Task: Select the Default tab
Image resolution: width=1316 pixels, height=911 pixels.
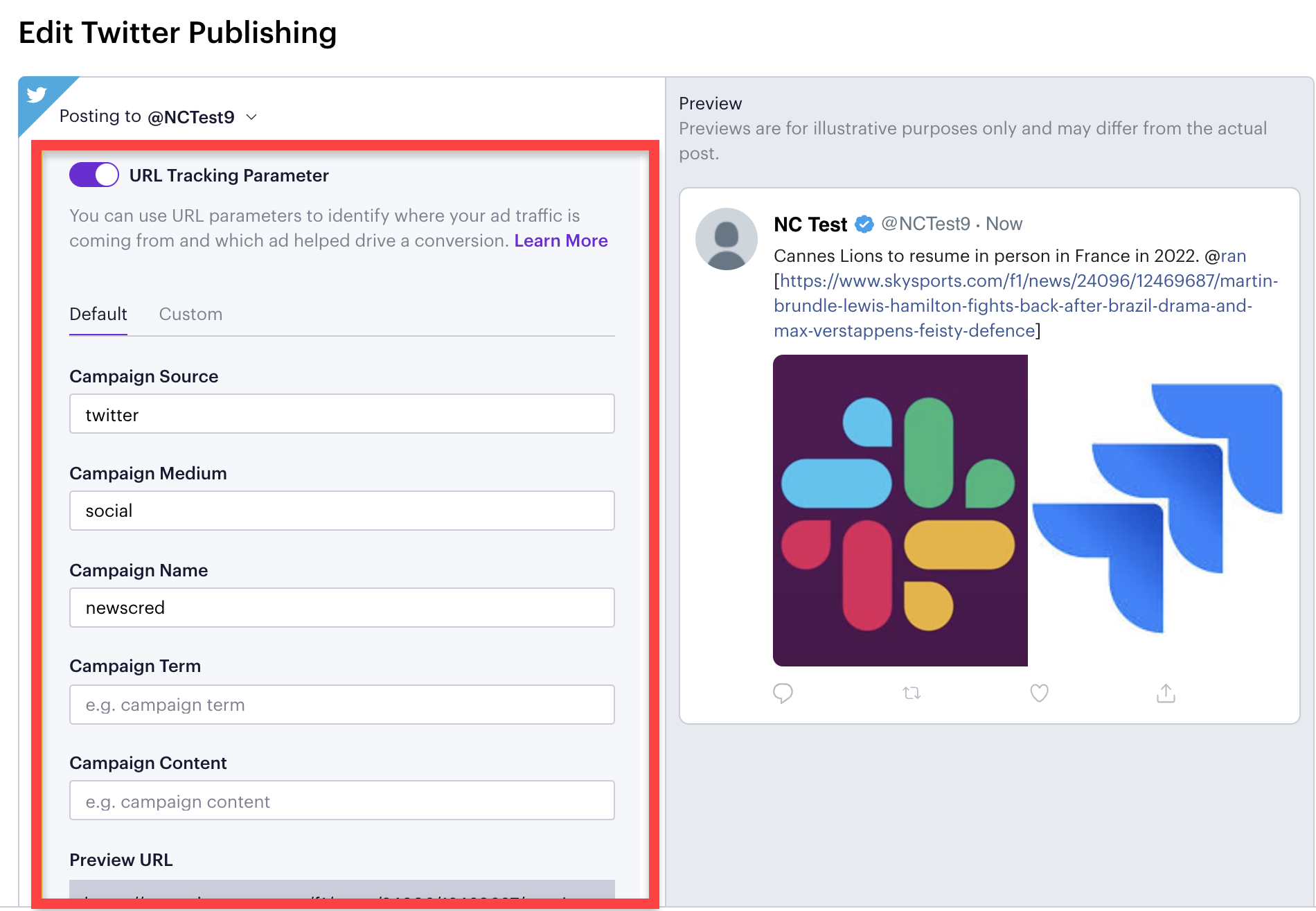Action: pyautogui.click(x=98, y=314)
